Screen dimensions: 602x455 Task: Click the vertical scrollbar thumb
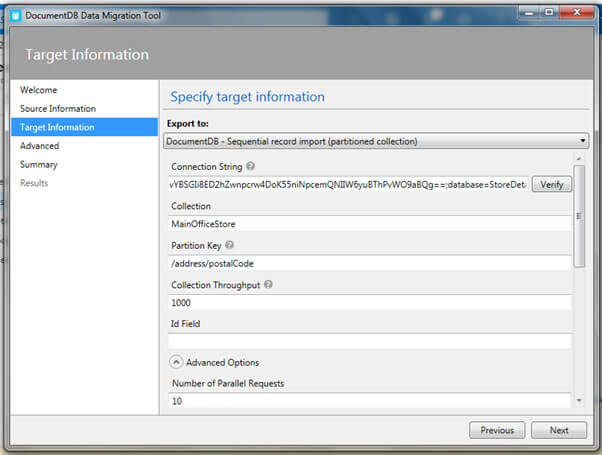579,216
